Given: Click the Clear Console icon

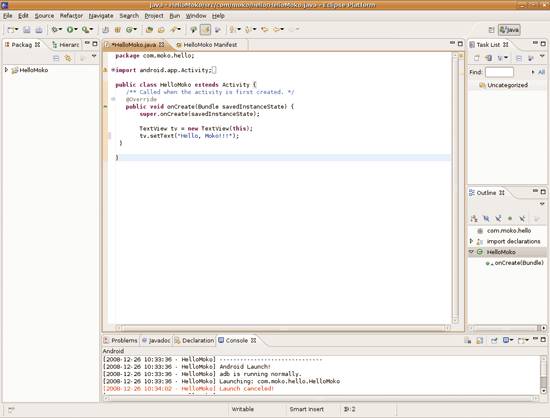Looking at the screenshot, I should click(x=468, y=340).
